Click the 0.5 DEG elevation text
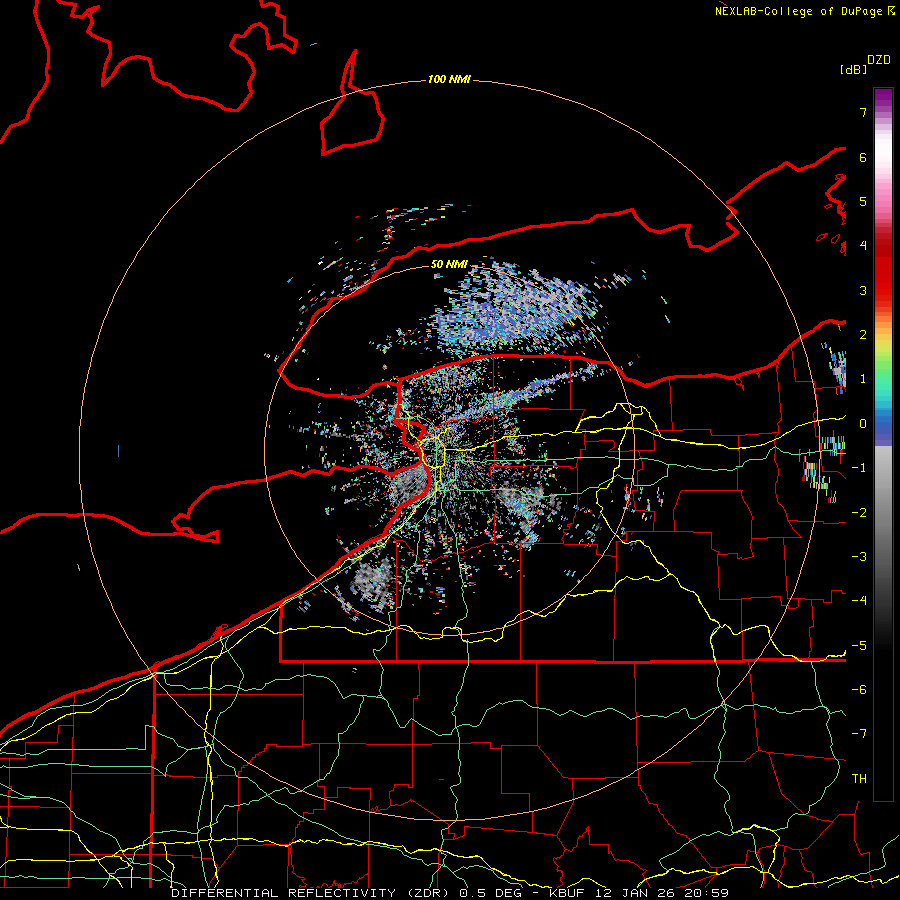The width and height of the screenshot is (900, 900). [491, 893]
